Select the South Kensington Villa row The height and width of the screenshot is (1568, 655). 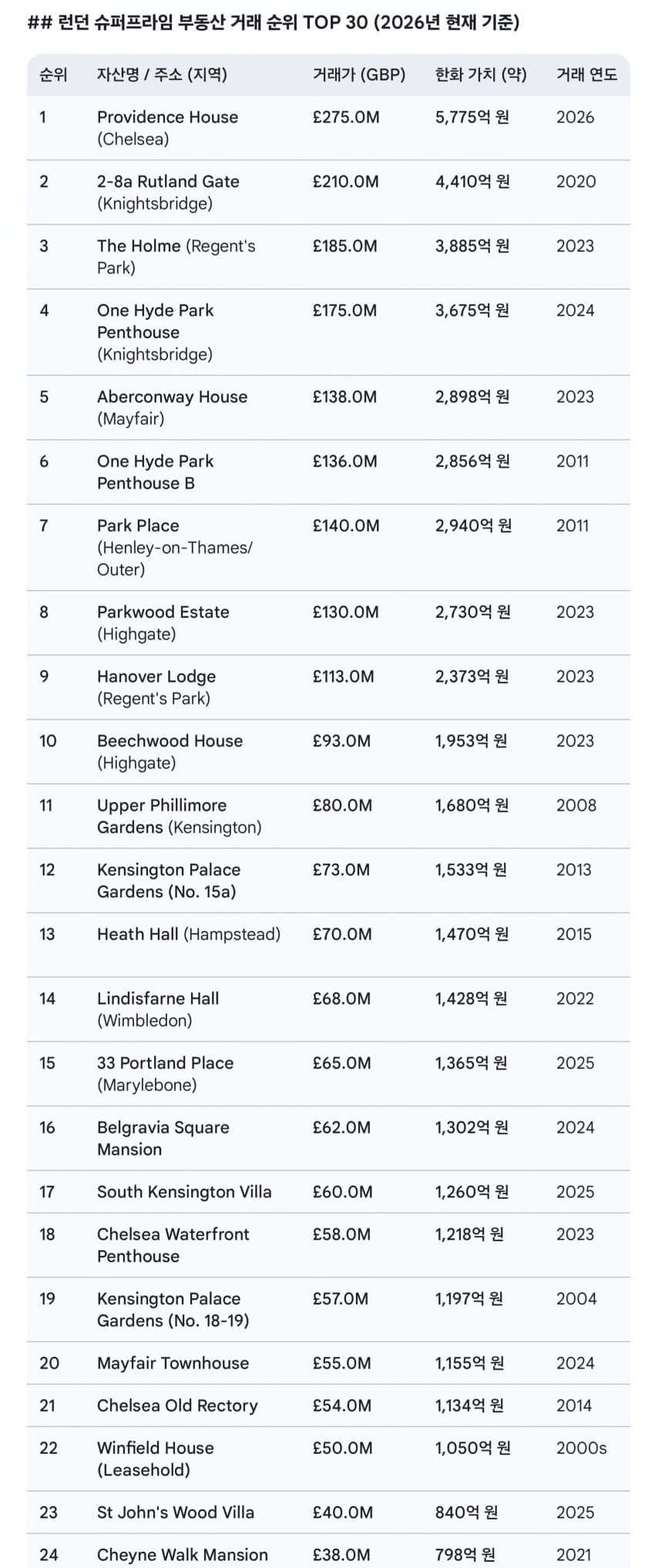pyautogui.click(x=184, y=1192)
